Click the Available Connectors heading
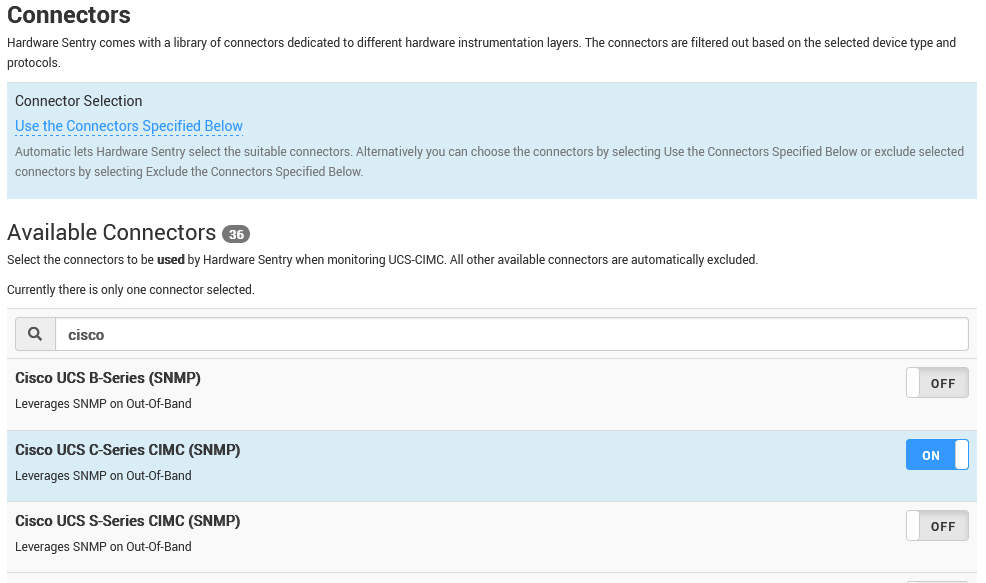This screenshot has width=986, height=583. click(x=111, y=233)
